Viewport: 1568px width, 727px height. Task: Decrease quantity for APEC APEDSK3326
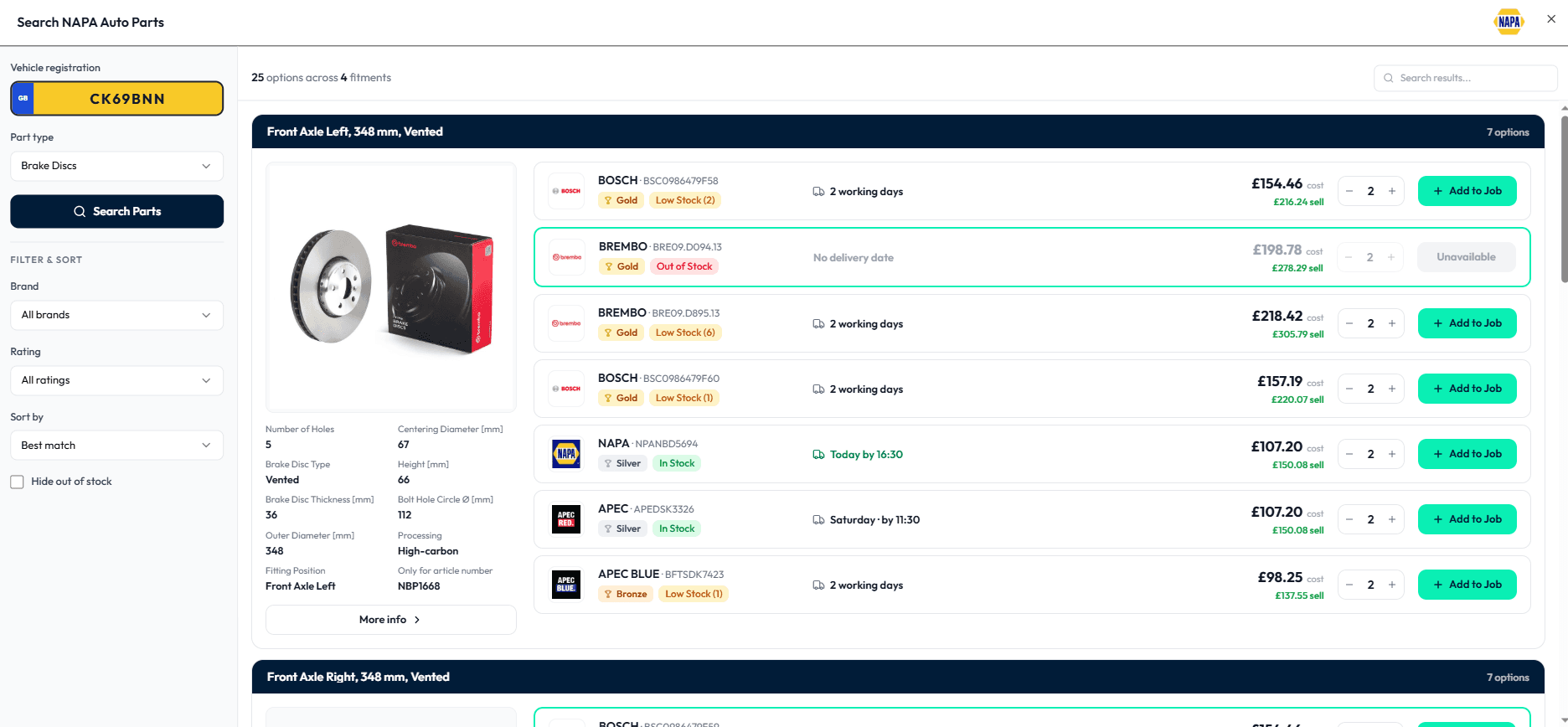(x=1349, y=519)
